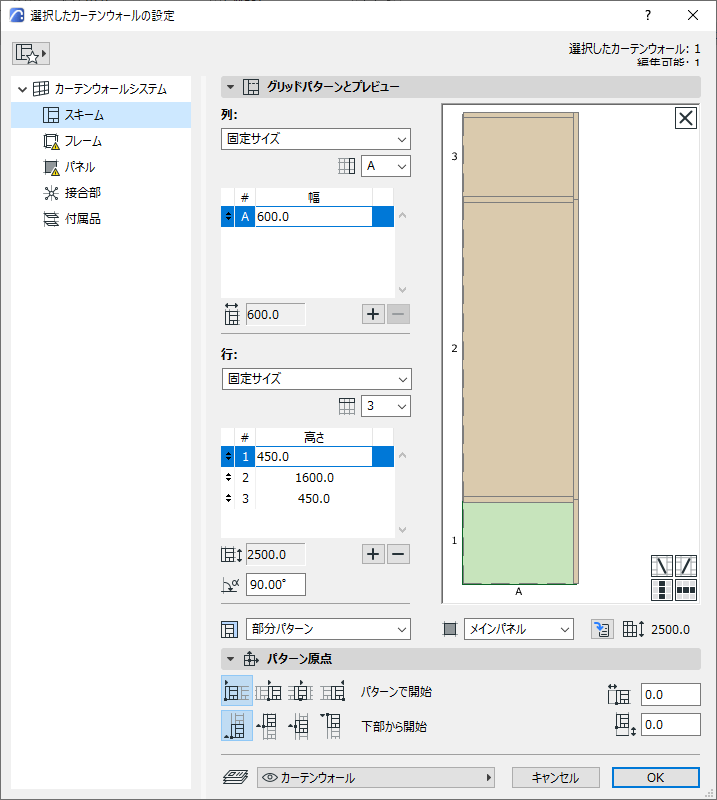This screenshot has width=717, height=800.
Task: Click the row 1 height field 450.0
Action: coord(313,457)
